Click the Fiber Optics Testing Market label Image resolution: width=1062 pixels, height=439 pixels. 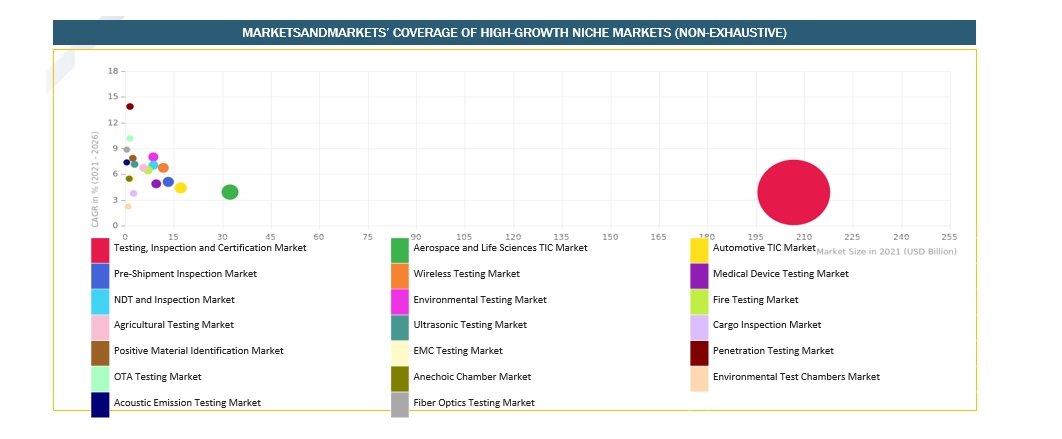[474, 403]
